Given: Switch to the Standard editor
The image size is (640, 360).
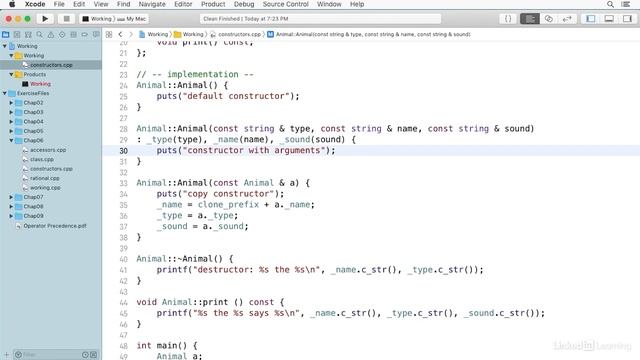Looking at the screenshot, I should coord(530,19).
